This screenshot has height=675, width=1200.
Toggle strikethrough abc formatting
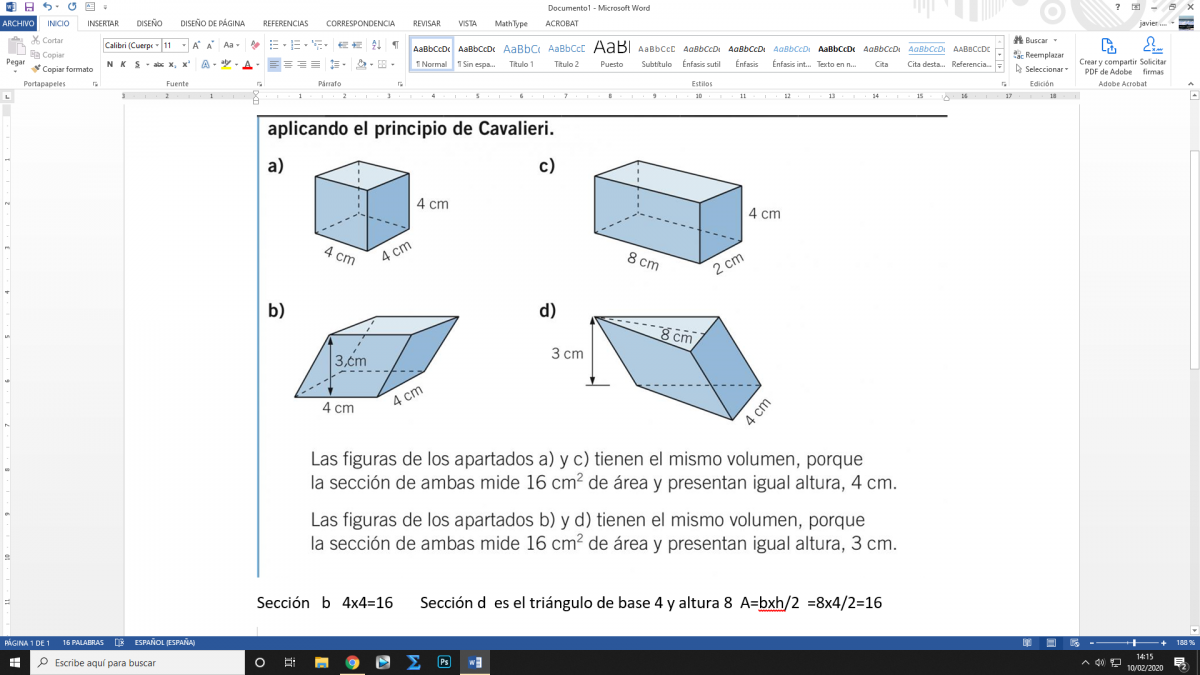(x=158, y=65)
